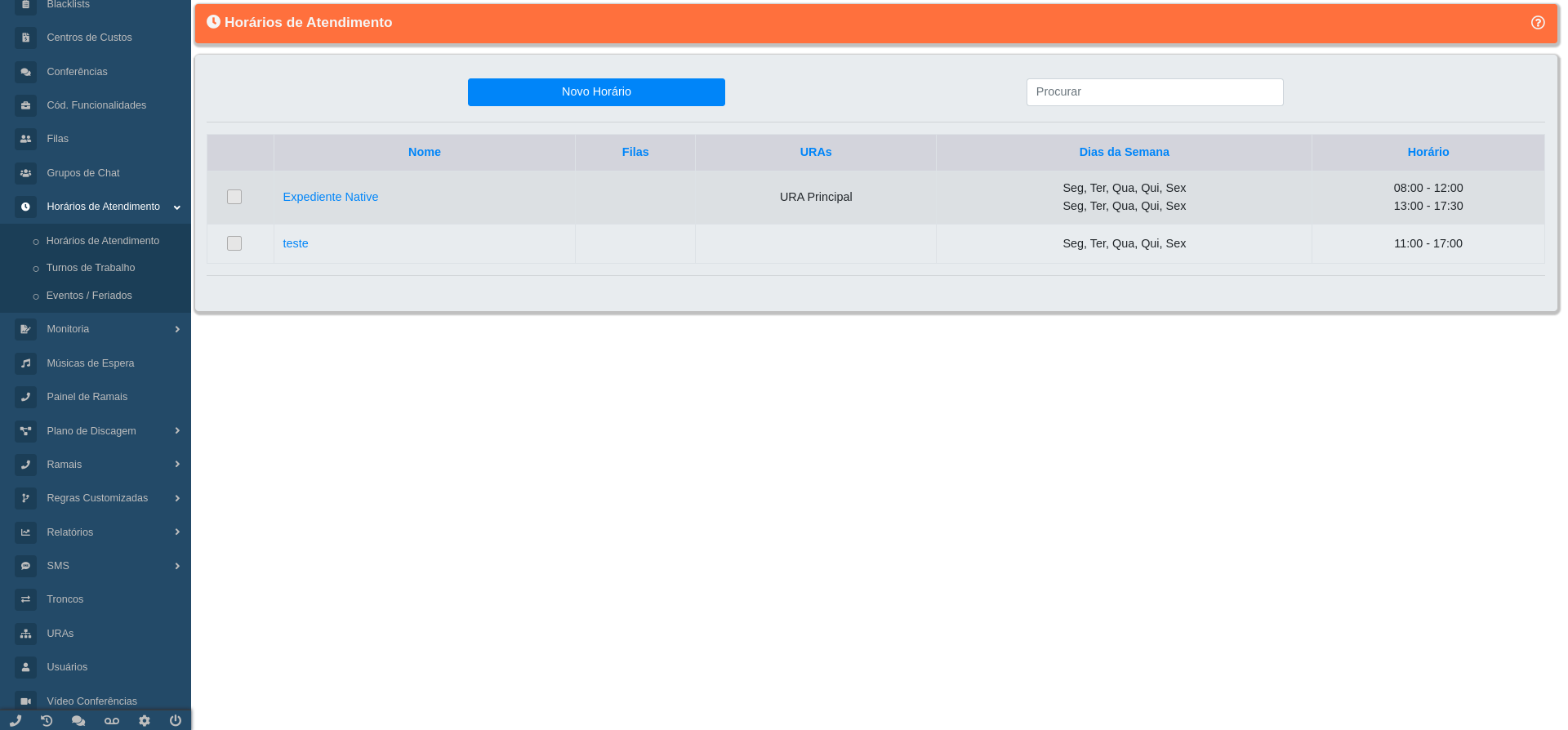Click the Regras Customizadas branch icon

pyautogui.click(x=25, y=498)
